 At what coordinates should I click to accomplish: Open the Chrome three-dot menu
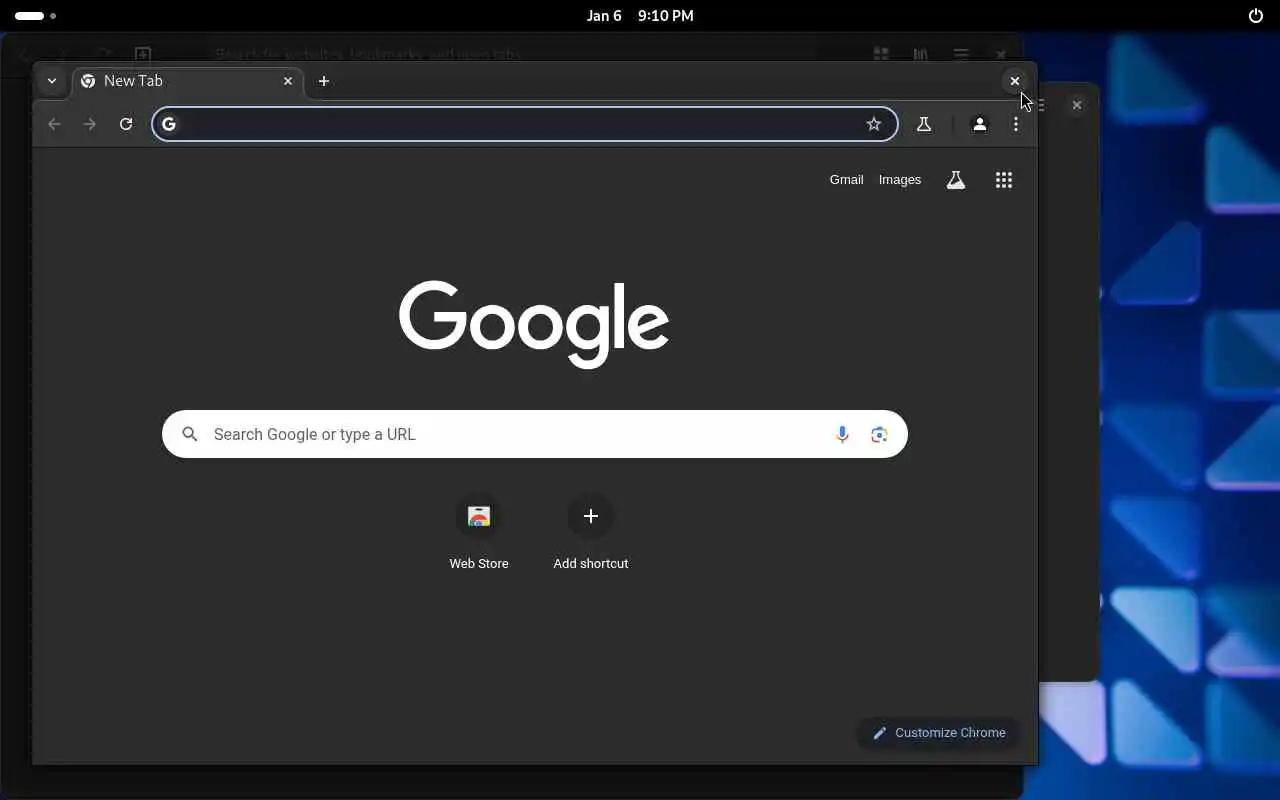(x=1016, y=124)
